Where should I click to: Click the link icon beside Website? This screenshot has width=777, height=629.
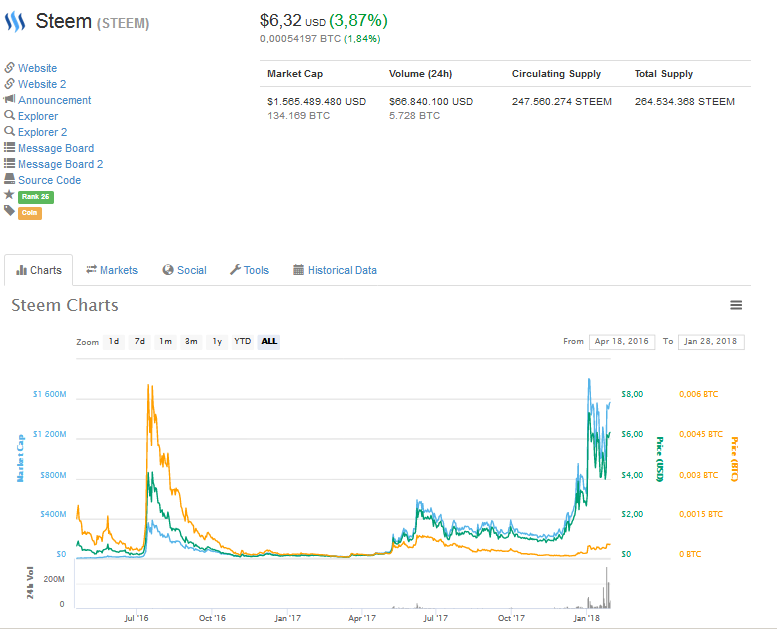coord(9,67)
